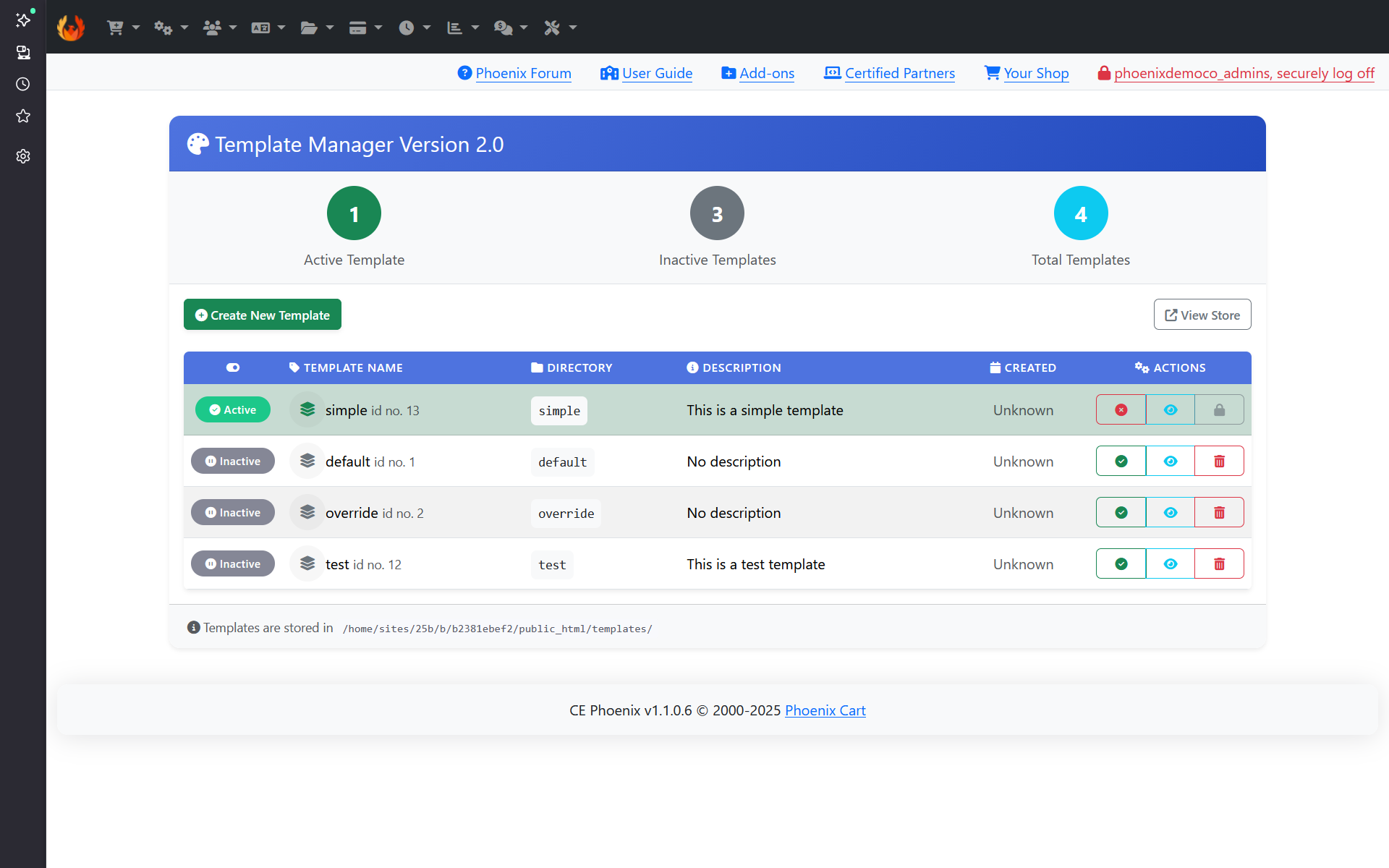Open the chart reports menu icon
The image size is (1389, 868).
tap(454, 27)
